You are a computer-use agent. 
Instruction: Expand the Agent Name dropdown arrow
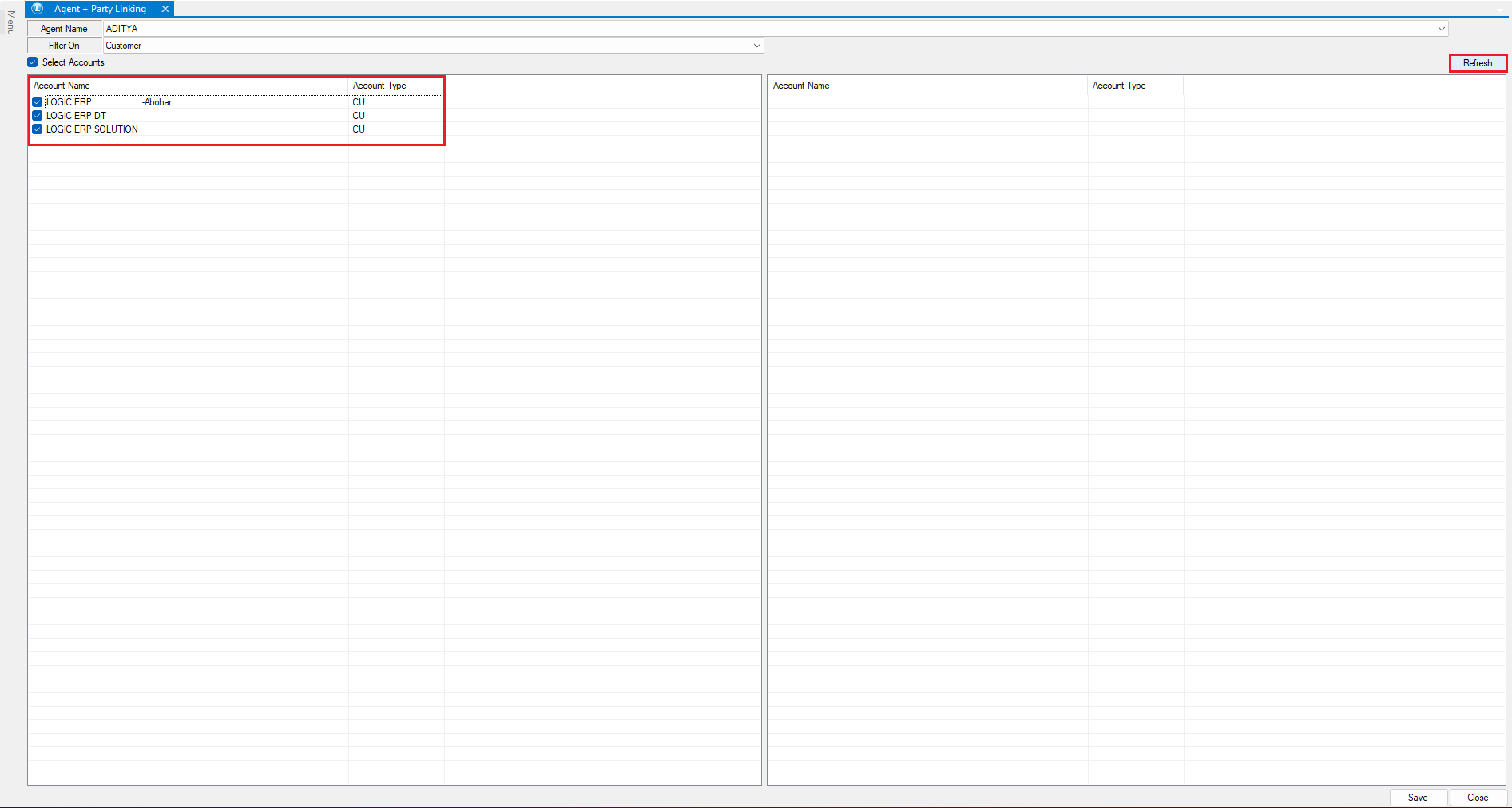click(1441, 29)
